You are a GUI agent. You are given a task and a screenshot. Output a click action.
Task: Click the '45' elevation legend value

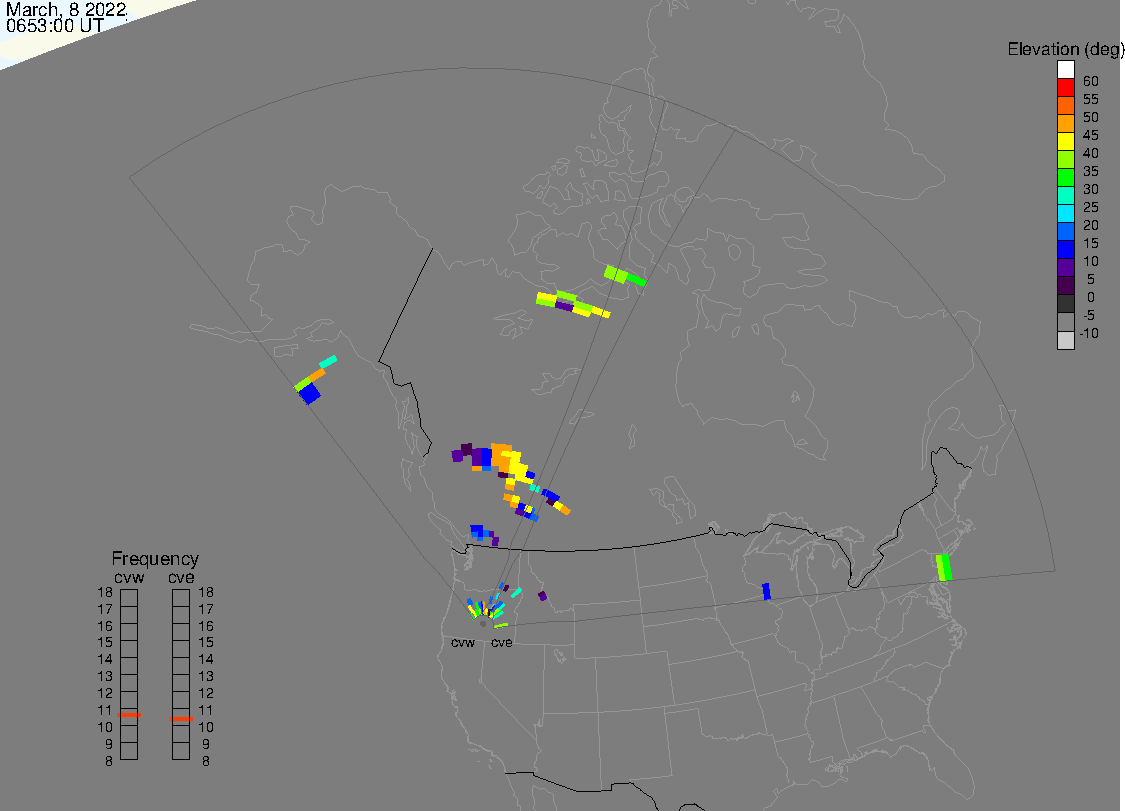(1091, 135)
